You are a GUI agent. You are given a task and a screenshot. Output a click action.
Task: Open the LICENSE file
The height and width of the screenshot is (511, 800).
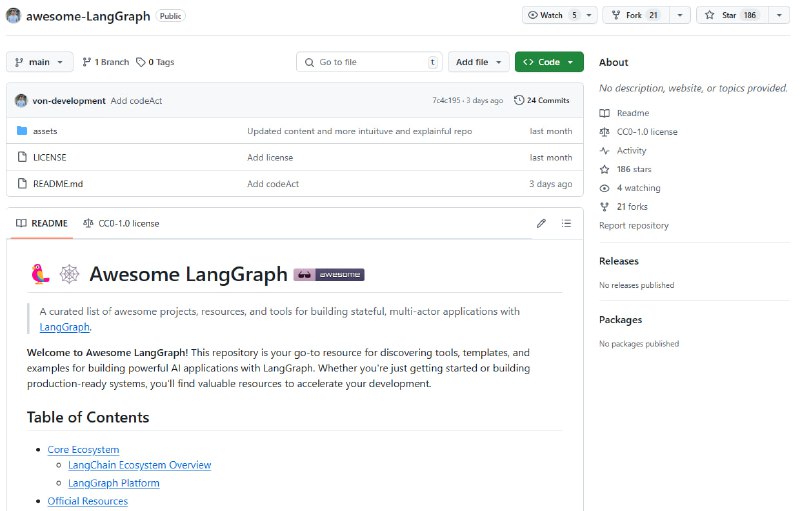[x=49, y=158]
